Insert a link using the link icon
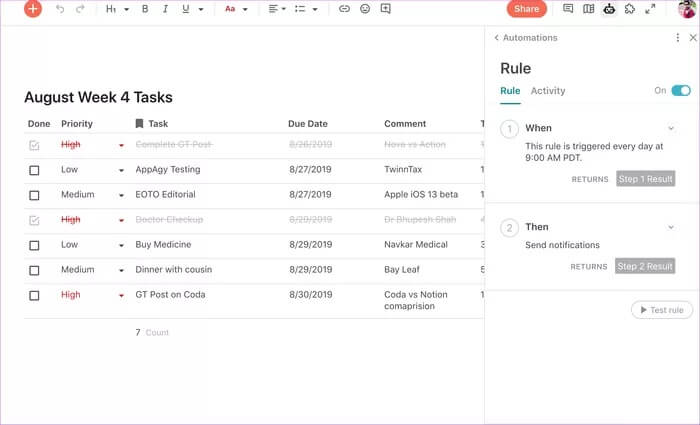 tap(344, 9)
